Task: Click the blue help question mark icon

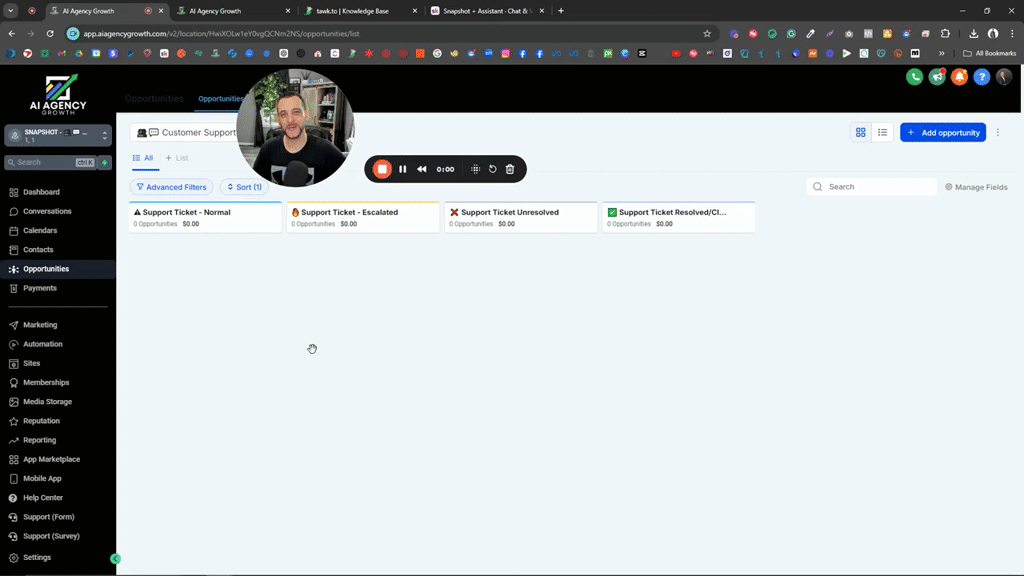Action: 982,76
